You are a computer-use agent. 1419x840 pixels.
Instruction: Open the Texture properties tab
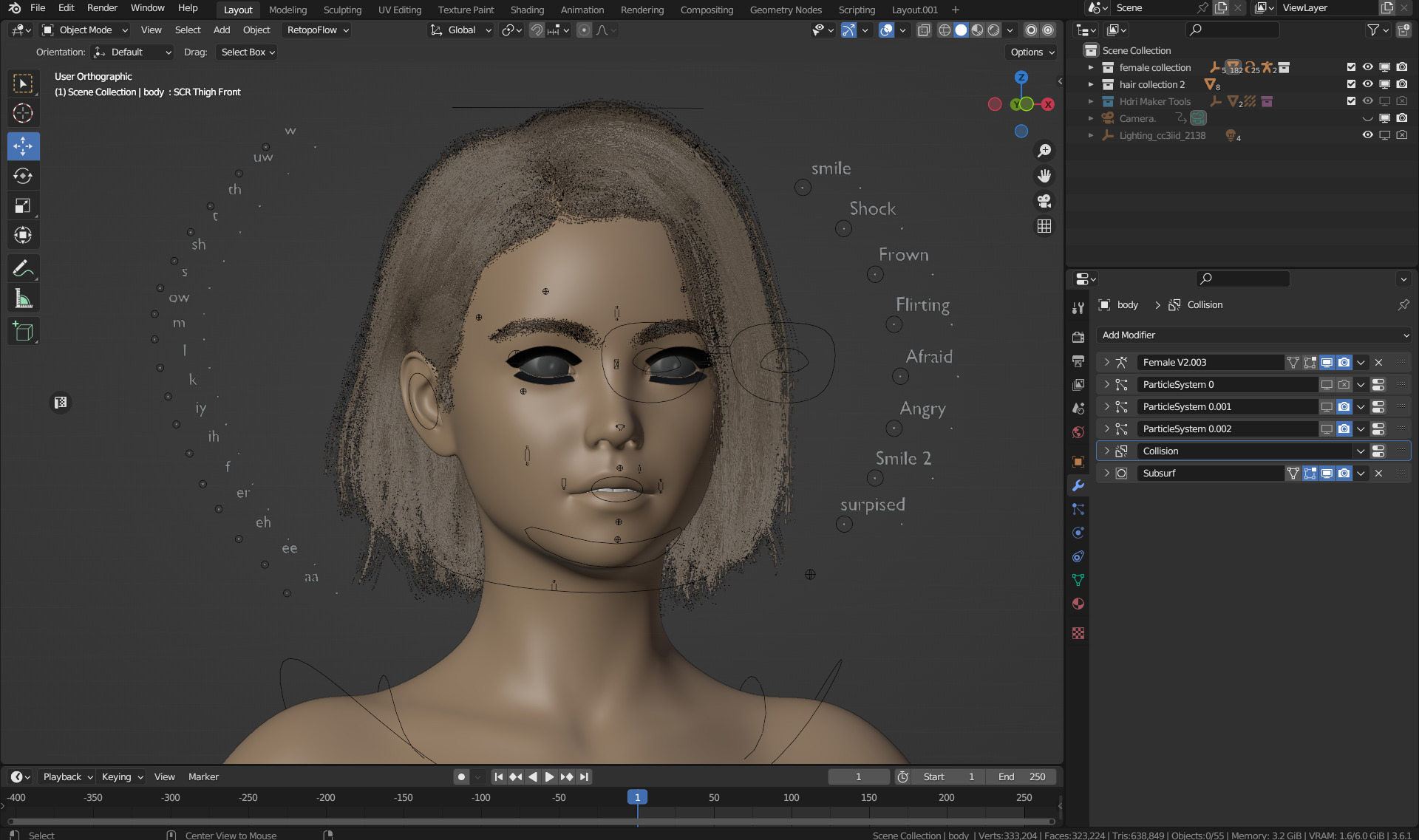click(1078, 633)
